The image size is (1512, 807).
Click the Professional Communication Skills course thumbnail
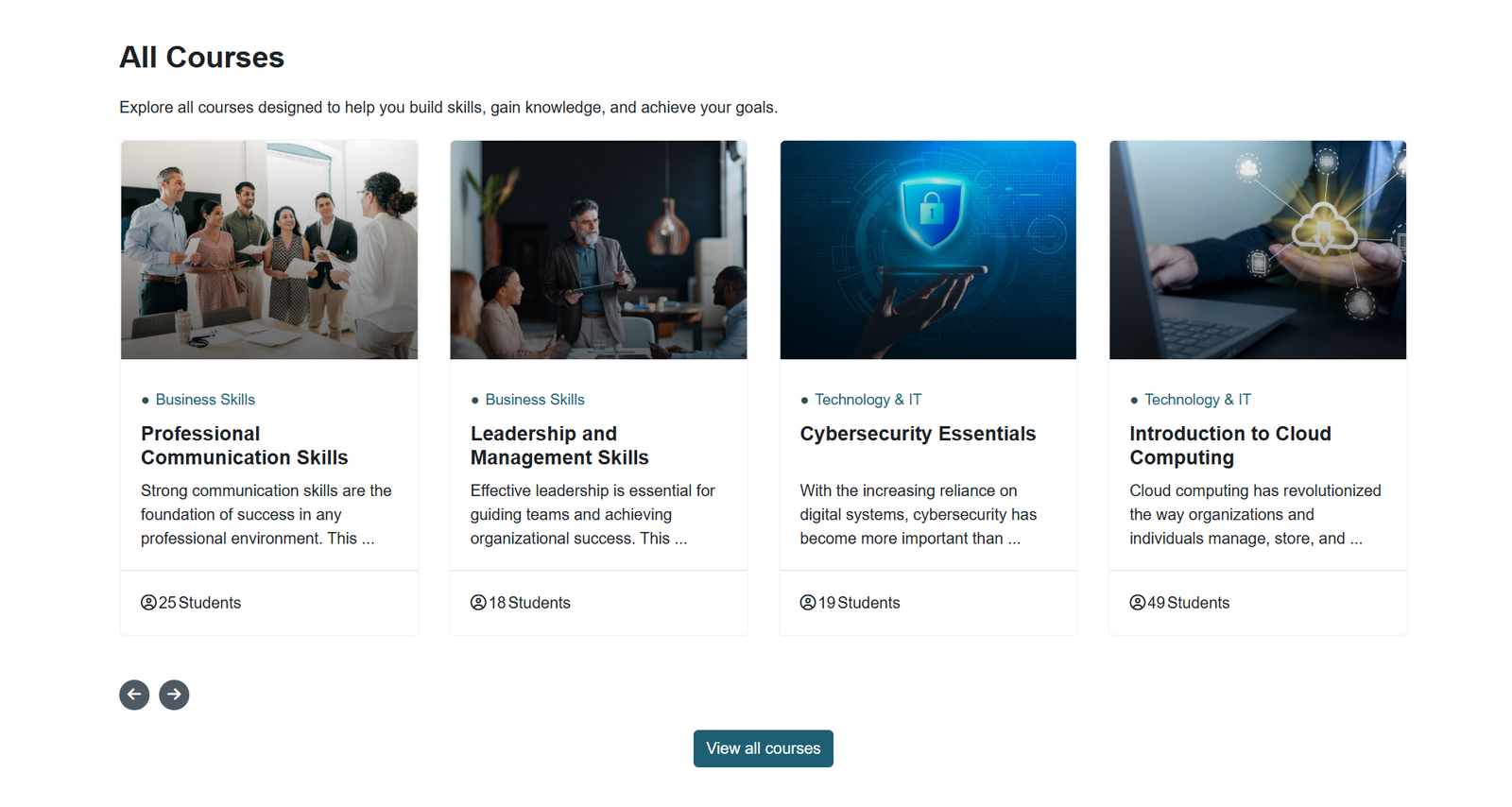(x=268, y=249)
